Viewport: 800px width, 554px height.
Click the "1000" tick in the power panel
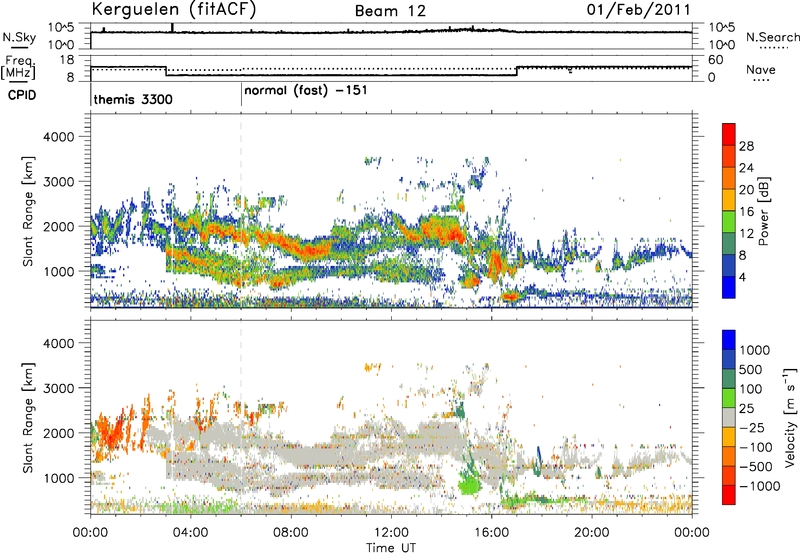[59, 271]
